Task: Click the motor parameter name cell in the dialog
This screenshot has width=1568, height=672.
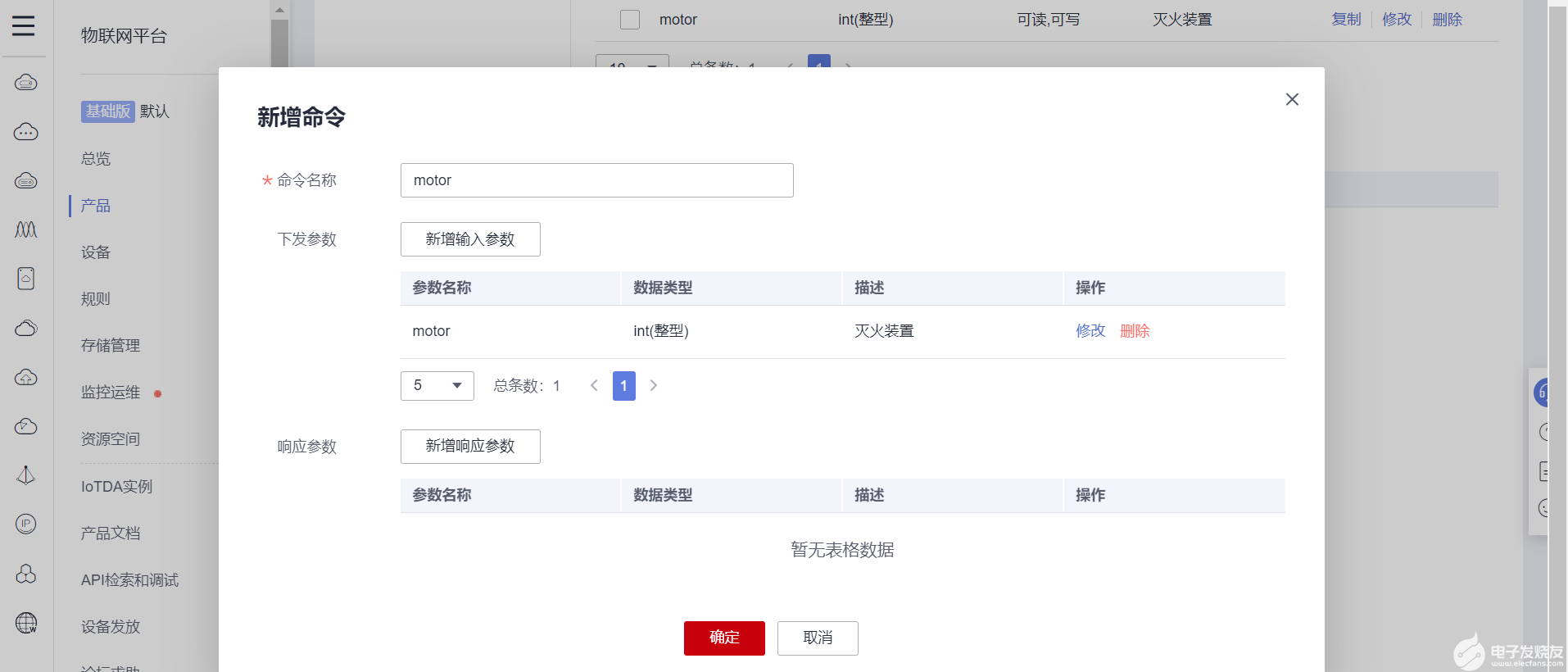Action: [431, 331]
